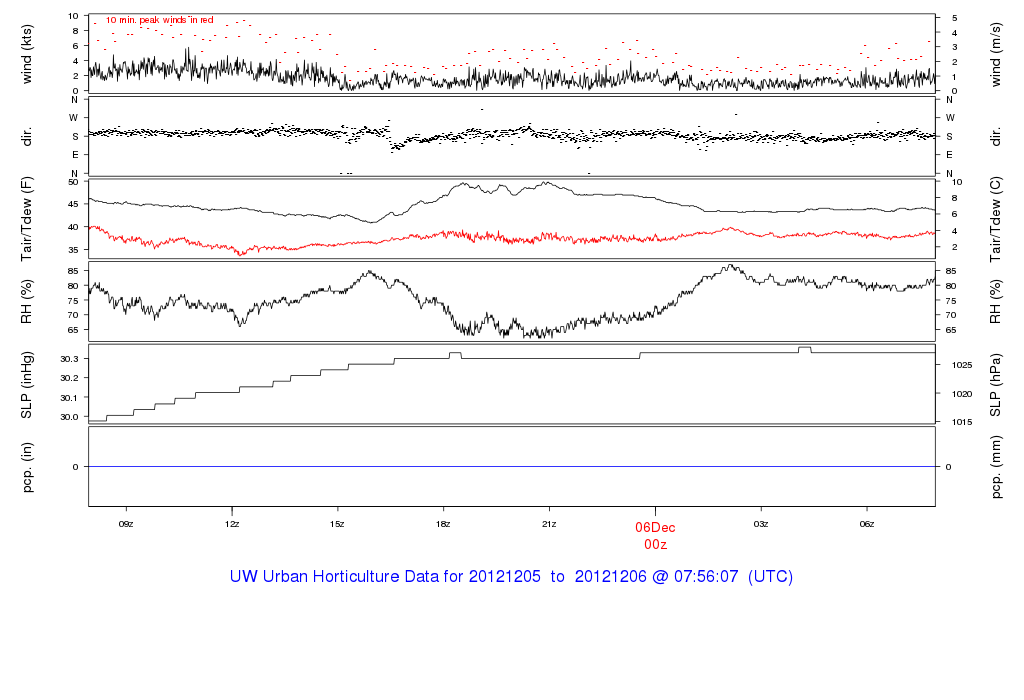Click the 'wind (m/s)' right axis label
This screenshot has height=700, width=1024.
995,54
